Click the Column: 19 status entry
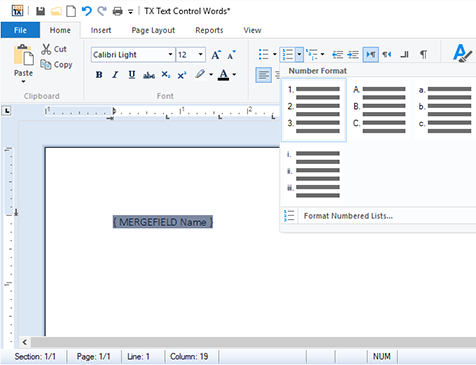 189,357
